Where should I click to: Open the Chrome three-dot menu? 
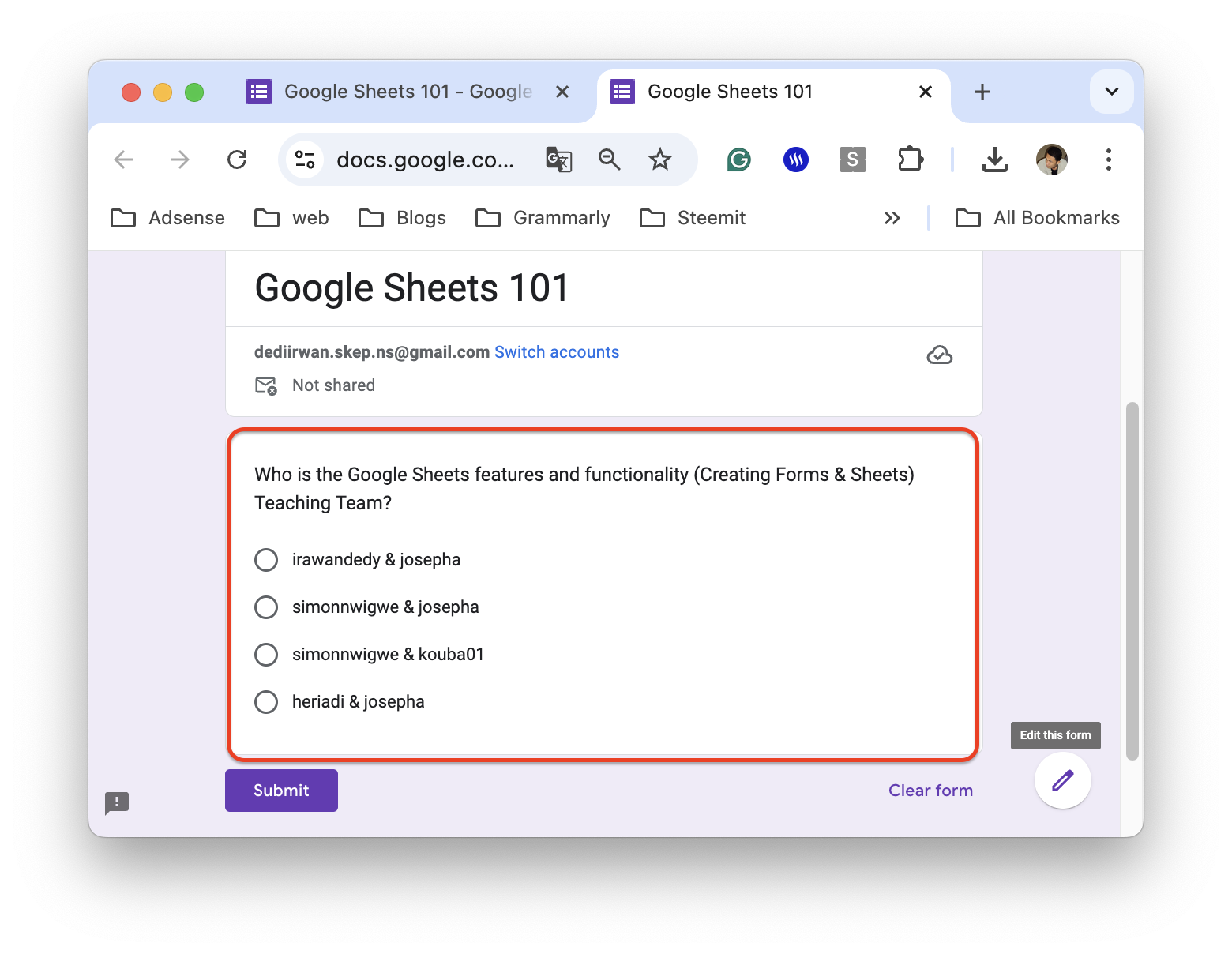pyautogui.click(x=1109, y=160)
